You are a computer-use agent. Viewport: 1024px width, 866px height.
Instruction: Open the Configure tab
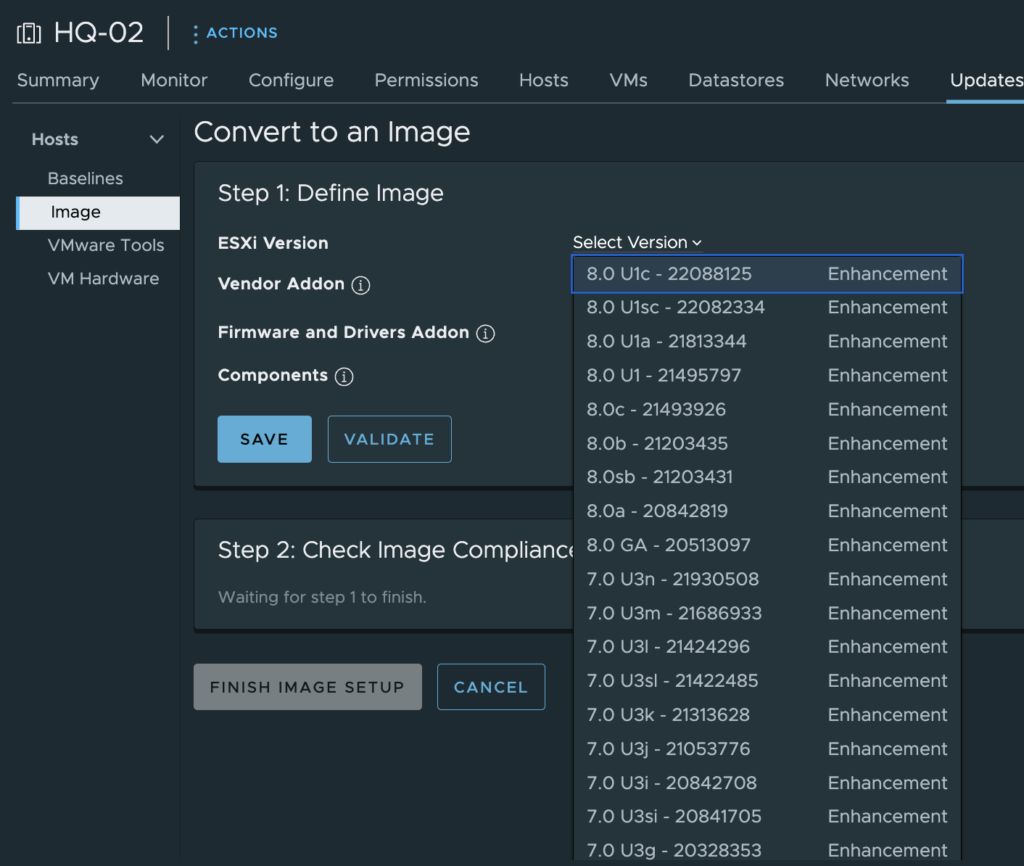coord(291,80)
